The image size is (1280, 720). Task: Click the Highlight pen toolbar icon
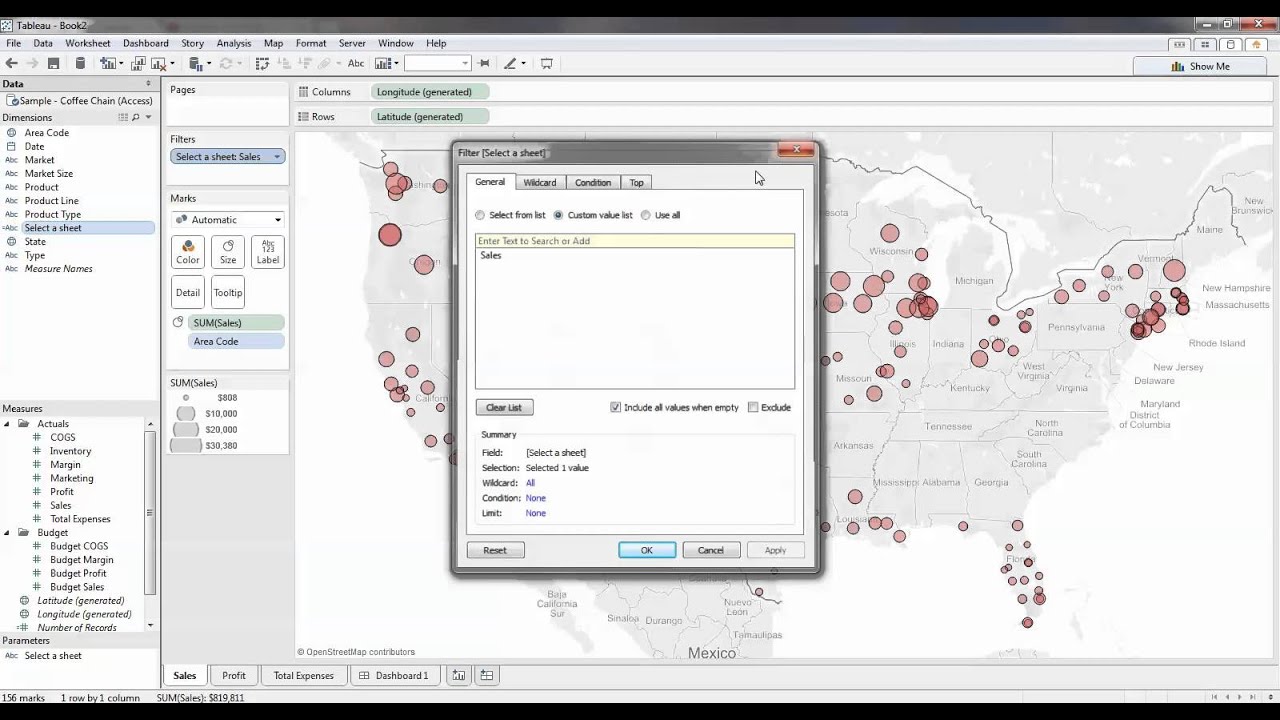[x=510, y=63]
